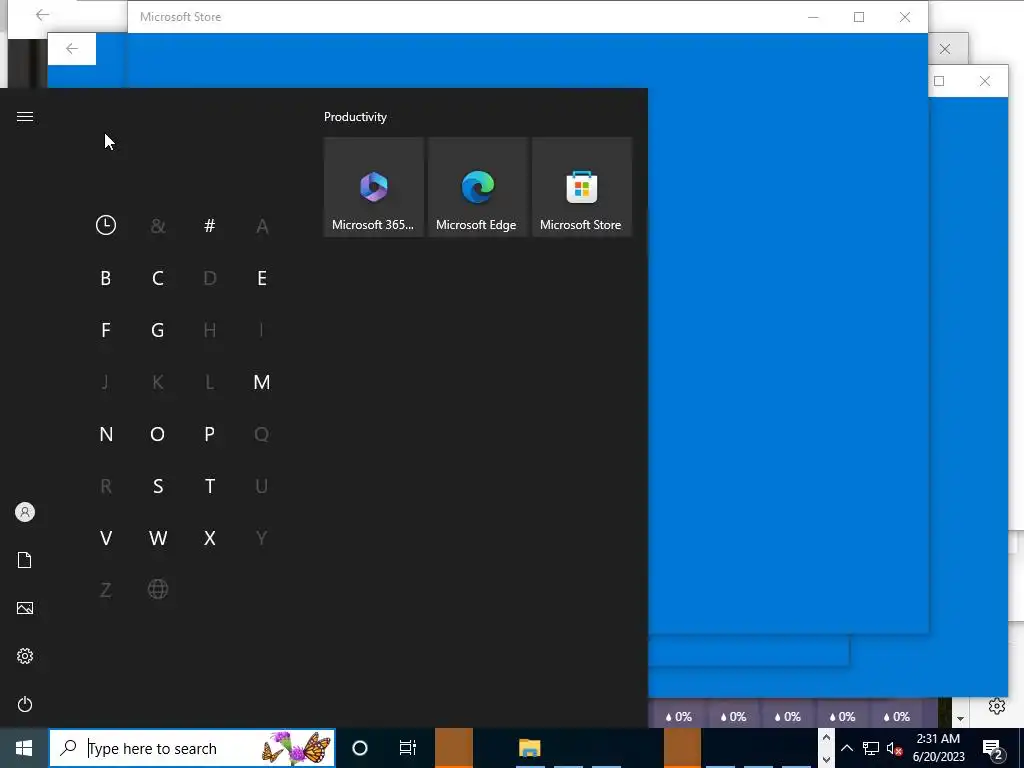Open Settings gear in the Start sidebar
The height and width of the screenshot is (768, 1024).
[25, 656]
